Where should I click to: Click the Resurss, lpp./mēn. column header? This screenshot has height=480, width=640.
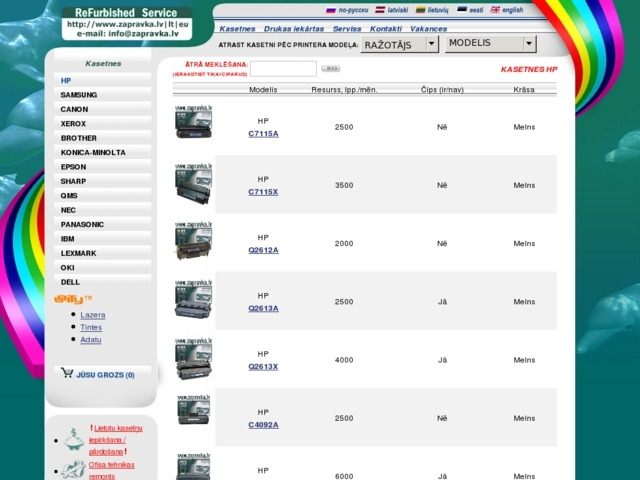pos(344,89)
